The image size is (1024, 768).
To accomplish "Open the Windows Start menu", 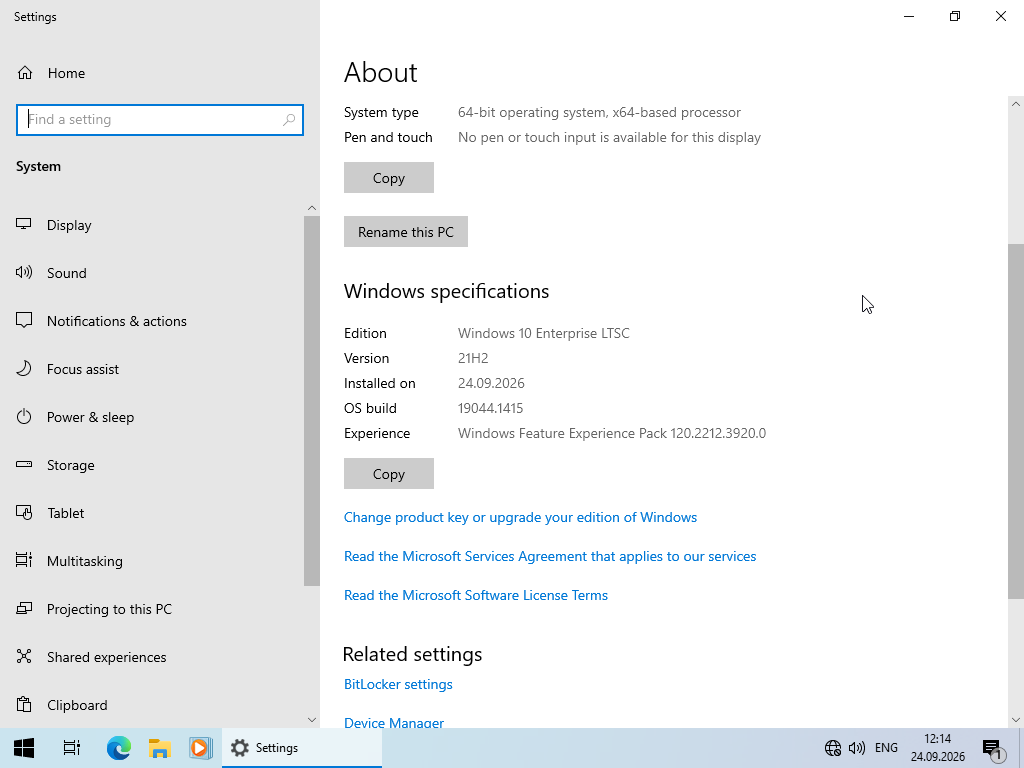I will tap(24, 748).
